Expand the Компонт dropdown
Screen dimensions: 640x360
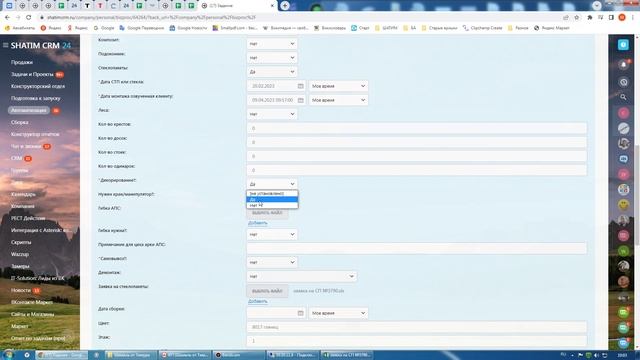(272, 44)
